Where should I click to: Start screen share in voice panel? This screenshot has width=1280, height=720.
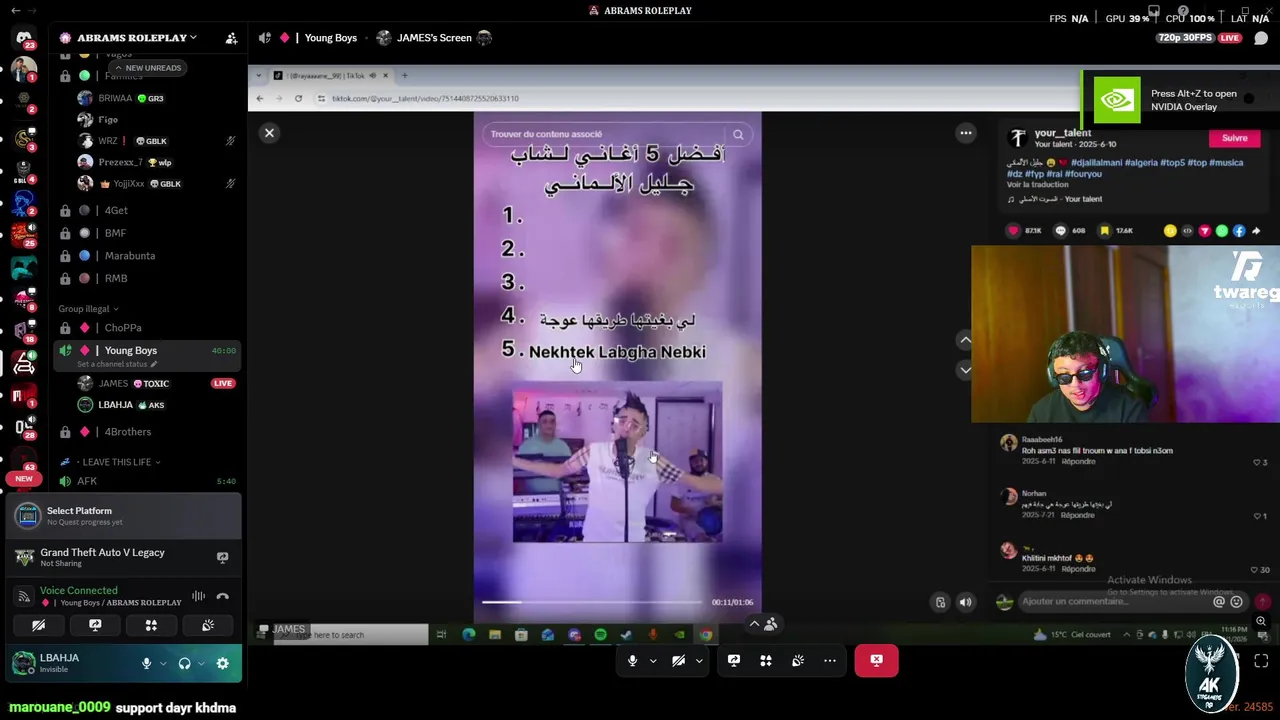[95, 625]
